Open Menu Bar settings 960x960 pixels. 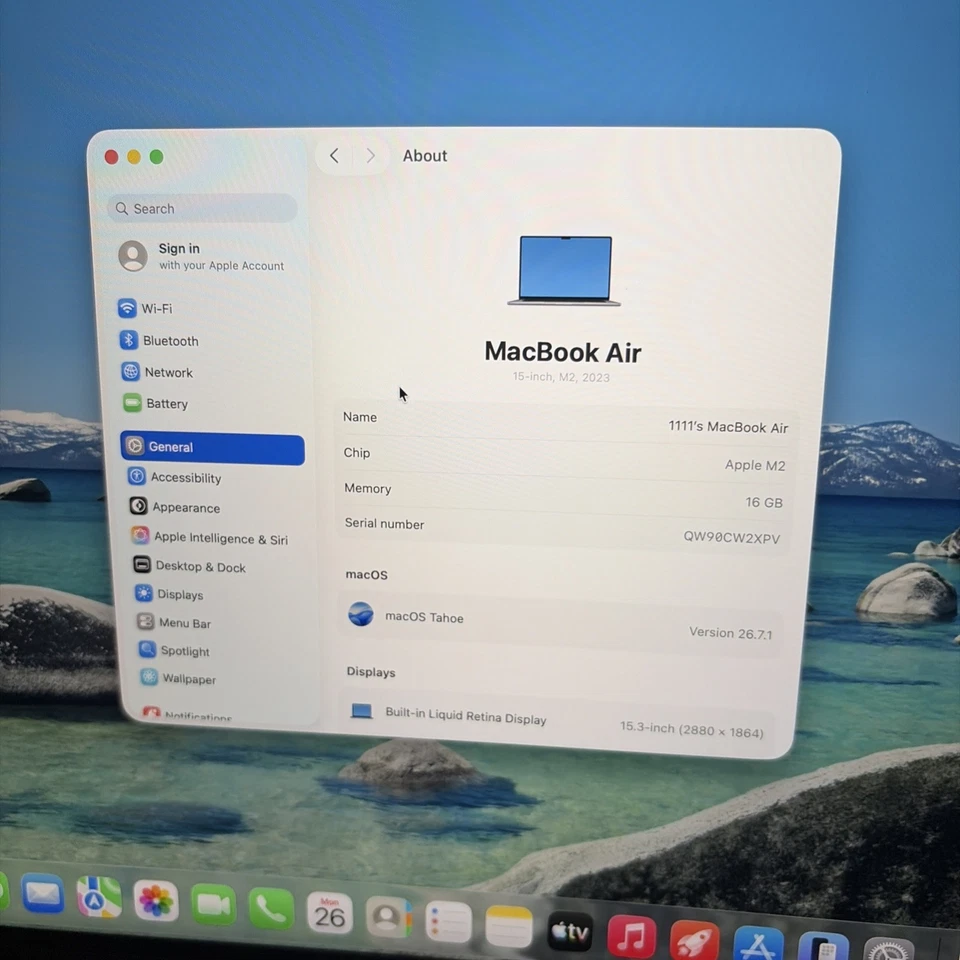click(174, 623)
